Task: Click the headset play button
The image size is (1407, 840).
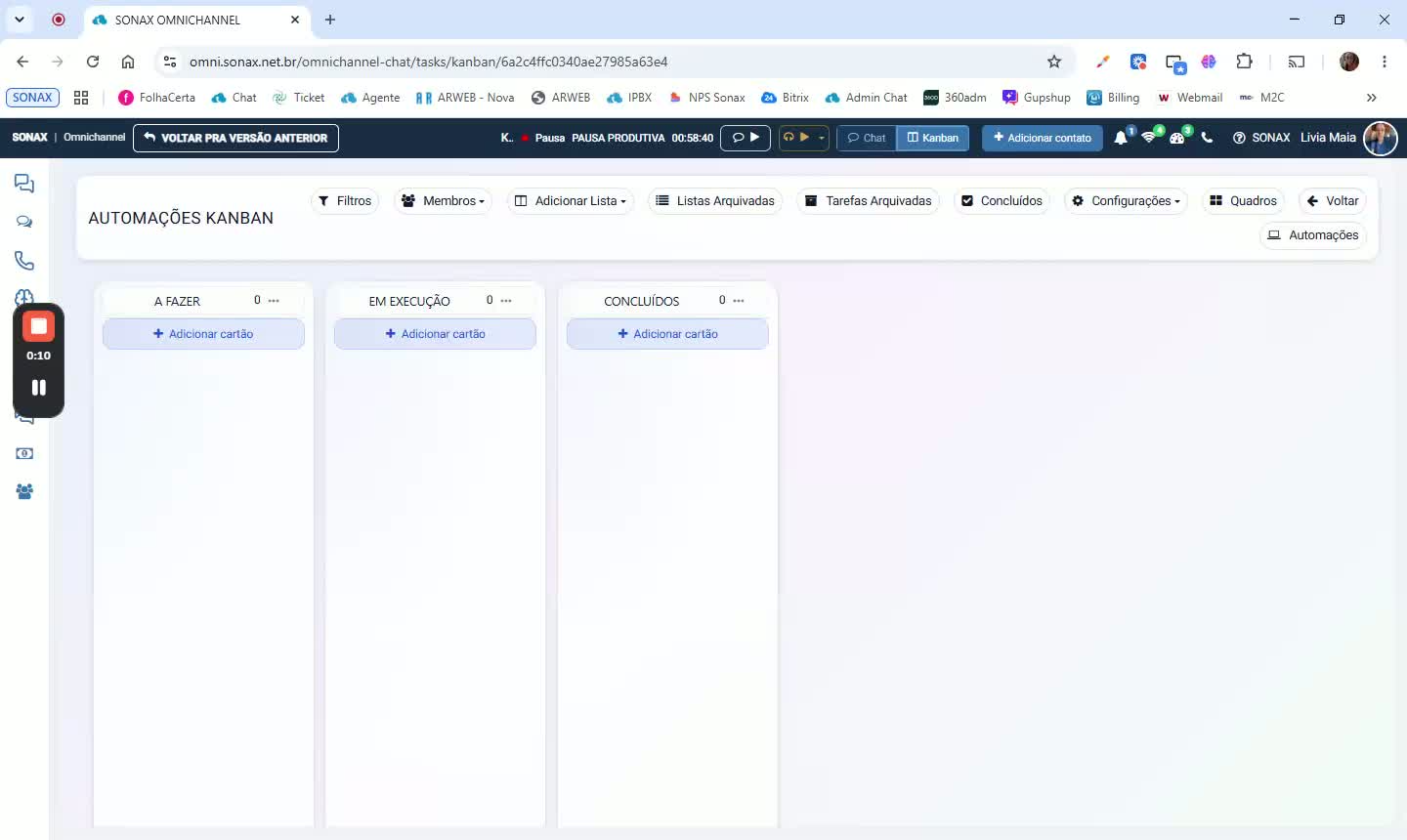Action: coord(796,138)
